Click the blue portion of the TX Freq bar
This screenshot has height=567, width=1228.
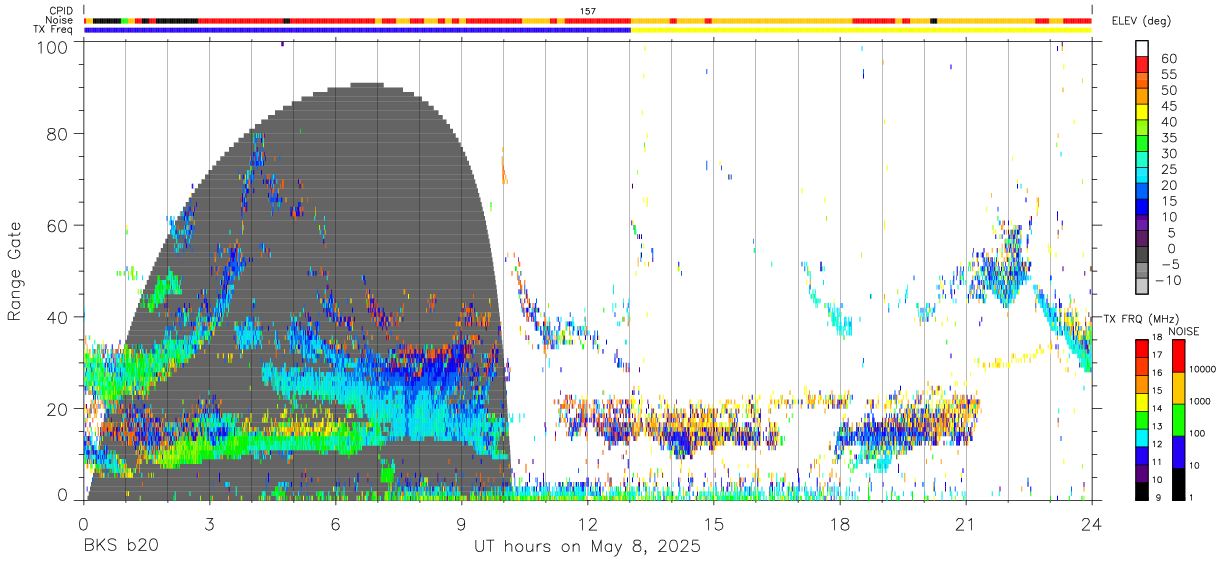point(357,30)
